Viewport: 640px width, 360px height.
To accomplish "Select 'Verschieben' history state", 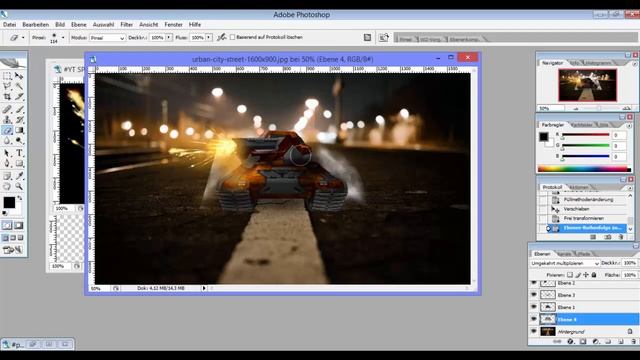I will (x=576, y=209).
